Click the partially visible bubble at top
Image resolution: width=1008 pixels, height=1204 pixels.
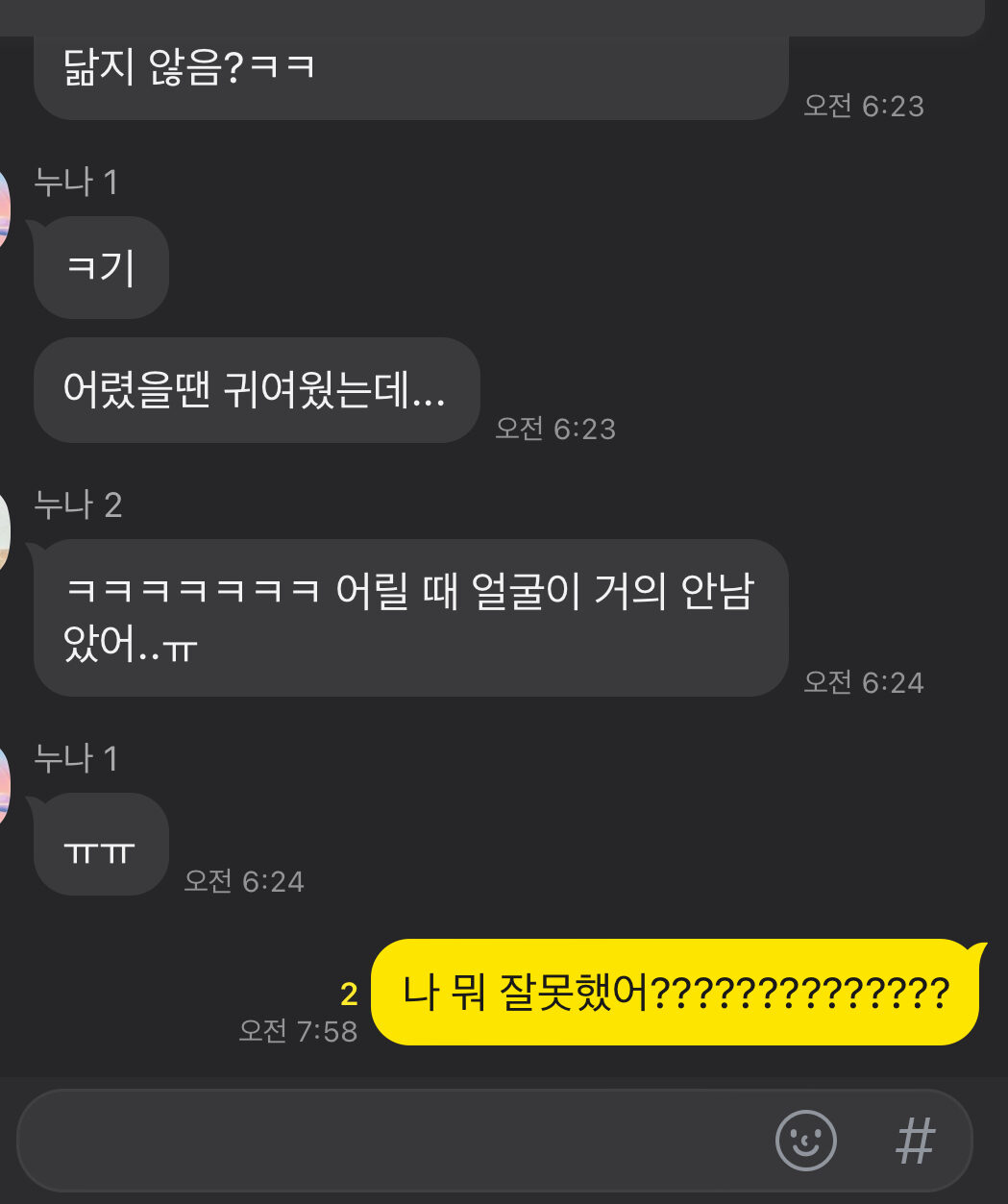(x=492, y=17)
